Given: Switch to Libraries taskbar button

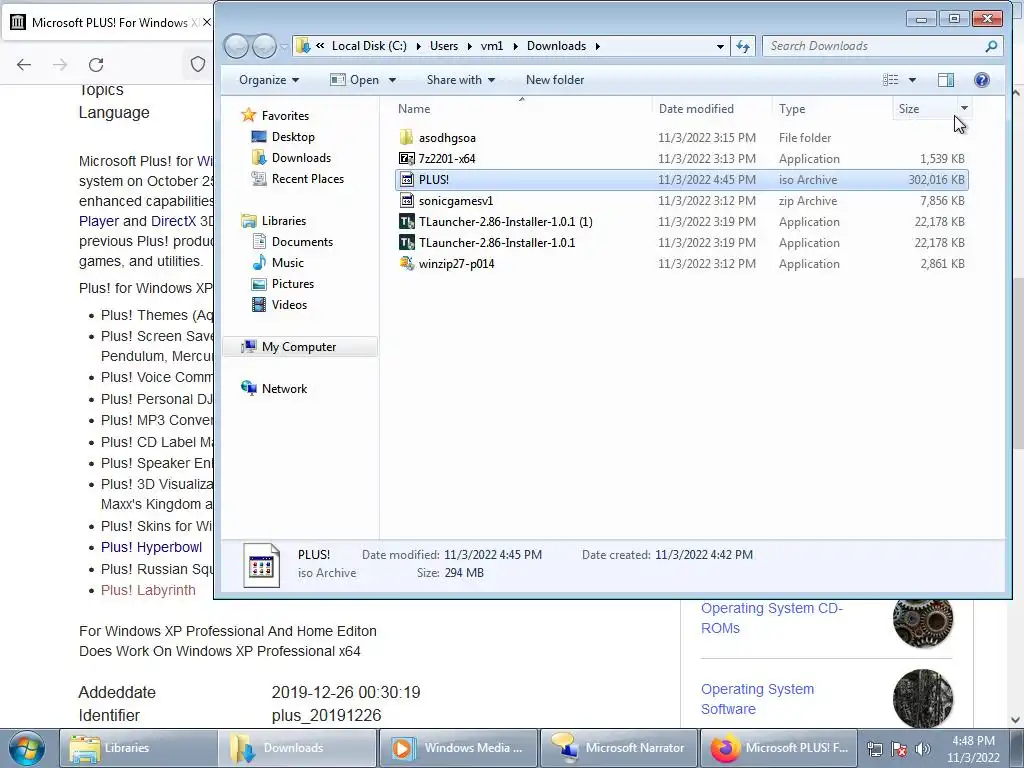Looking at the screenshot, I should (138, 748).
